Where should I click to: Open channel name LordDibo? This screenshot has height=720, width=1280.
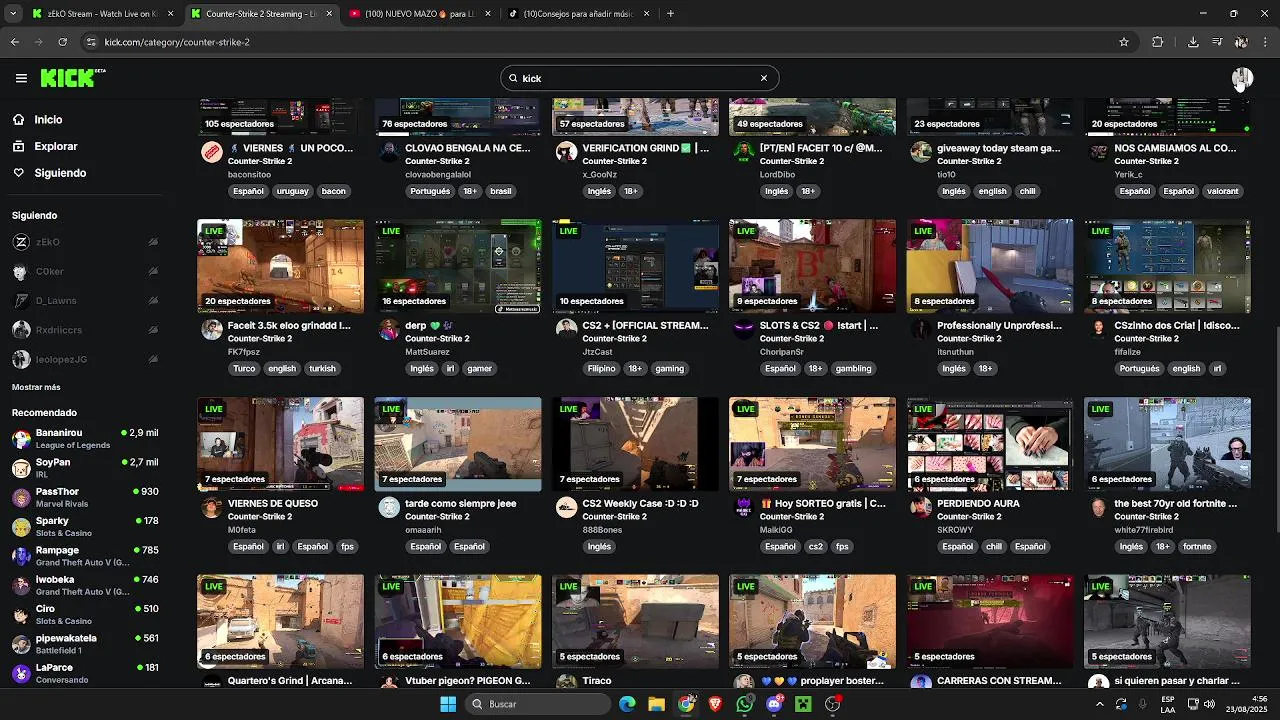tap(777, 174)
